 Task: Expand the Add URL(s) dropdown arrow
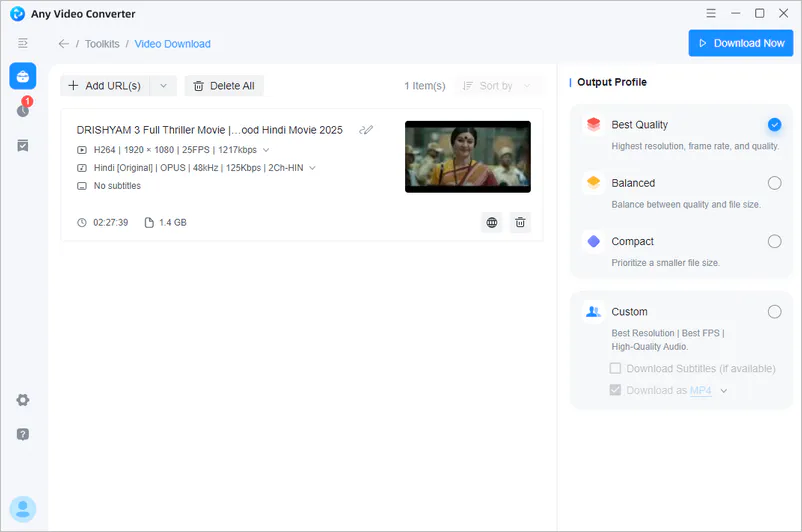pyautogui.click(x=163, y=86)
